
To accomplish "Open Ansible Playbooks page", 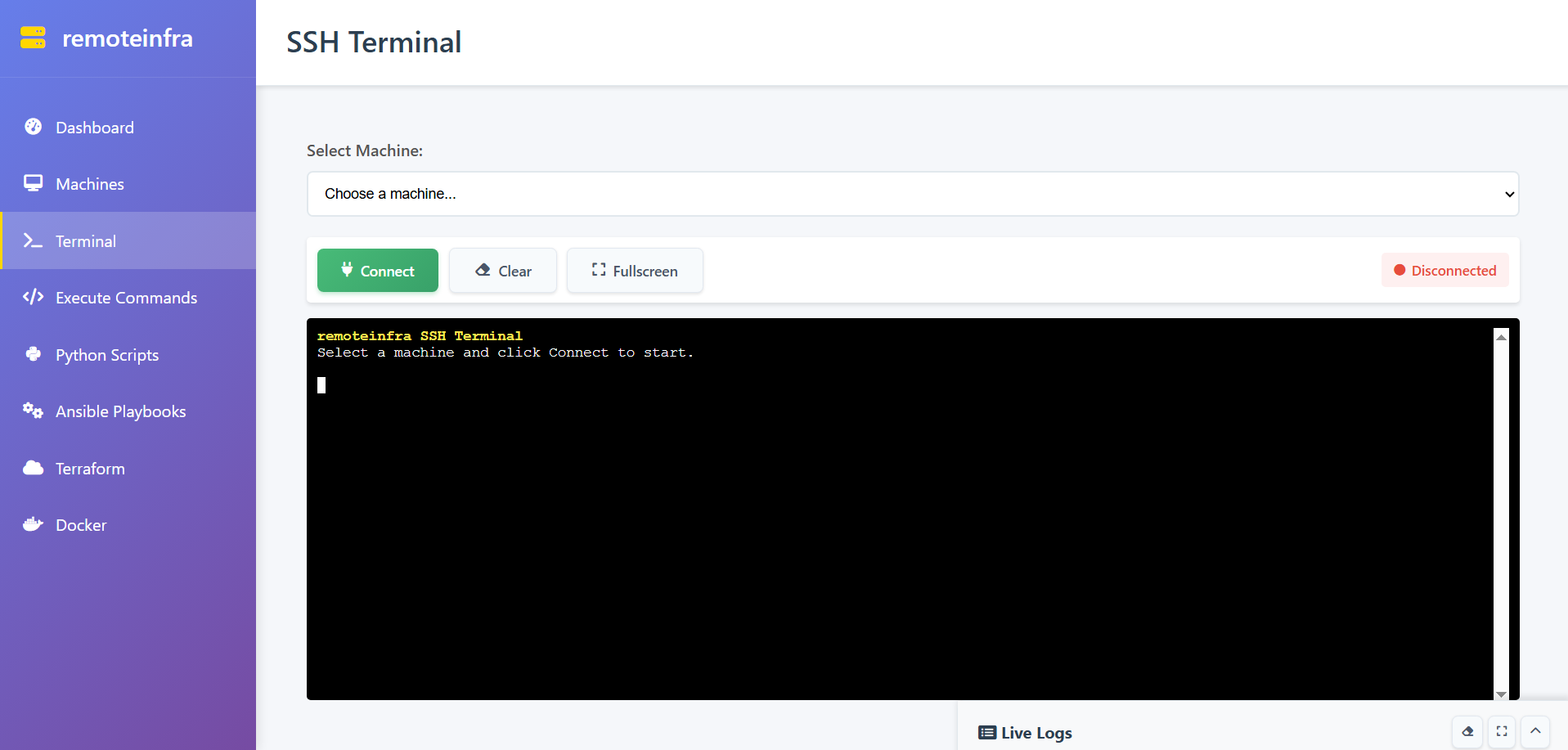I will click(x=128, y=411).
